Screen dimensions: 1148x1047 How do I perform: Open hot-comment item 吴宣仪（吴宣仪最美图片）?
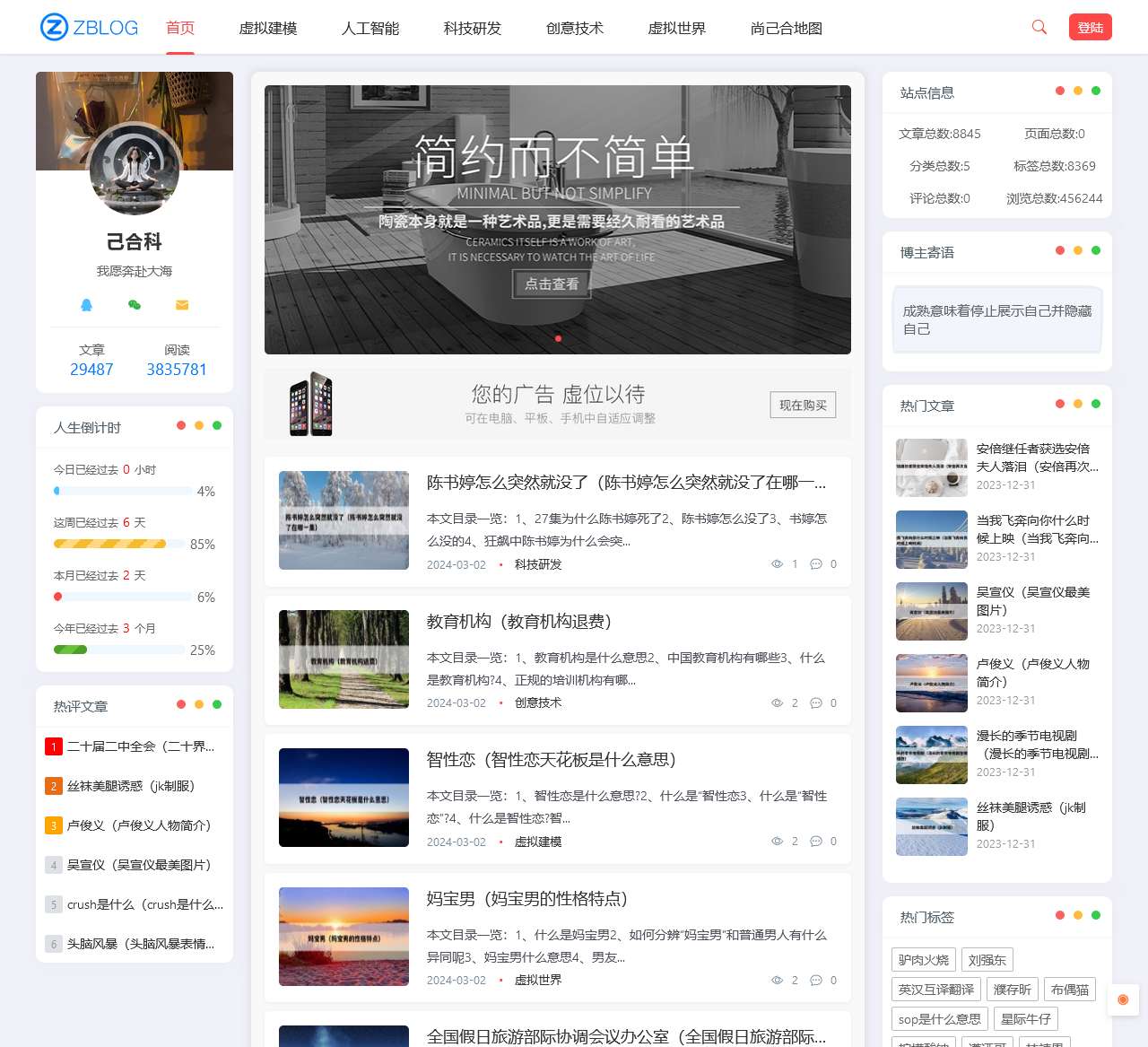139,865
